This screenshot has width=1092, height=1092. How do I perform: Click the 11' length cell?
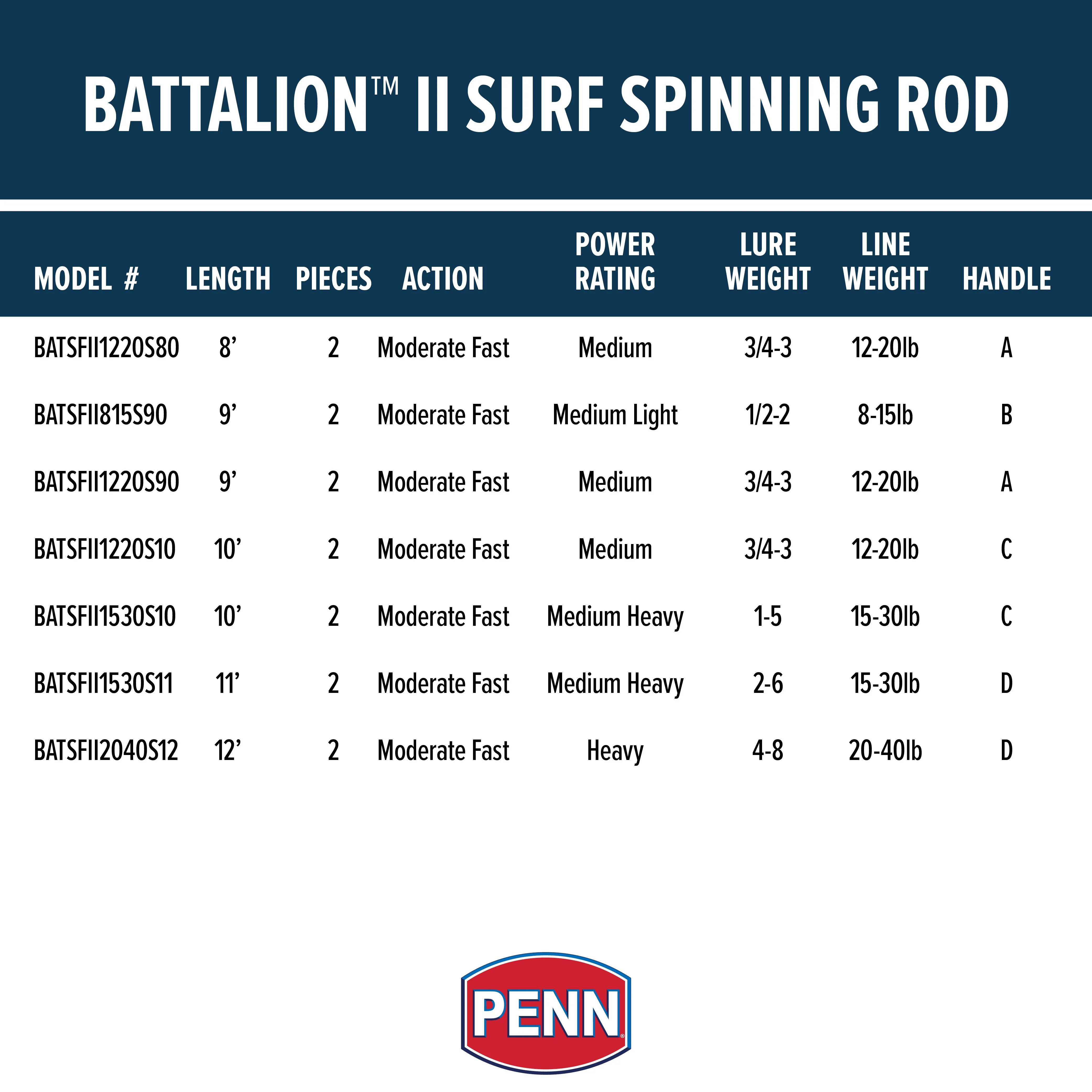click(228, 683)
